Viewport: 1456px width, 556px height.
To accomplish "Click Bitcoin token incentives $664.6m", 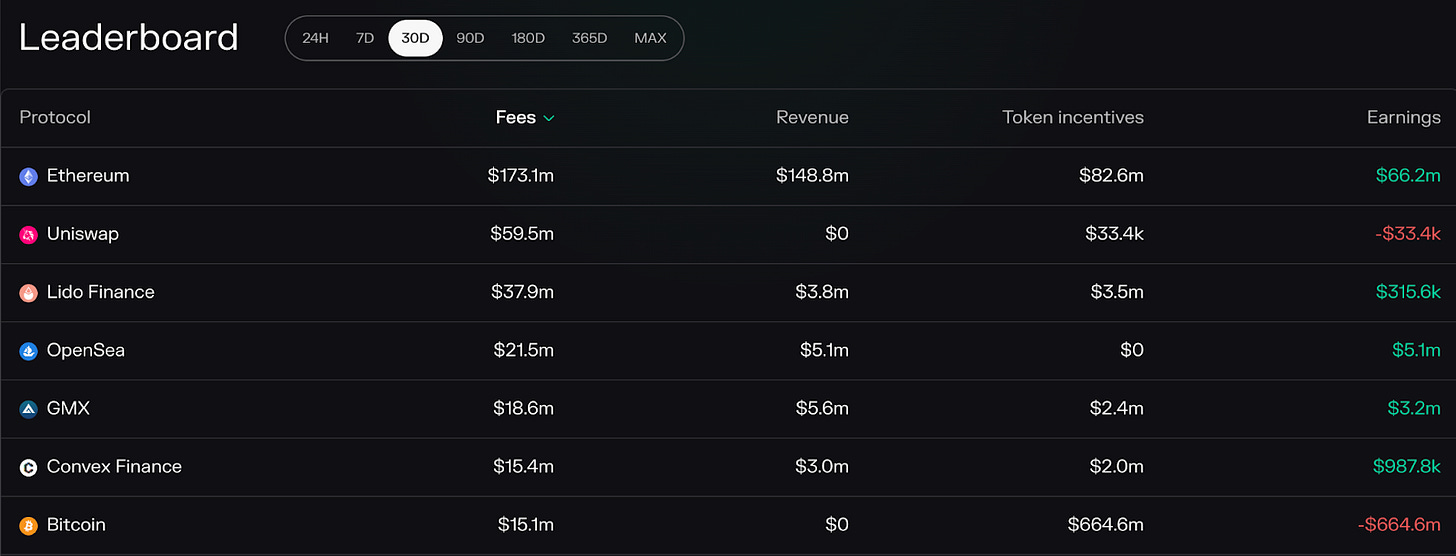I will 1106,524.
